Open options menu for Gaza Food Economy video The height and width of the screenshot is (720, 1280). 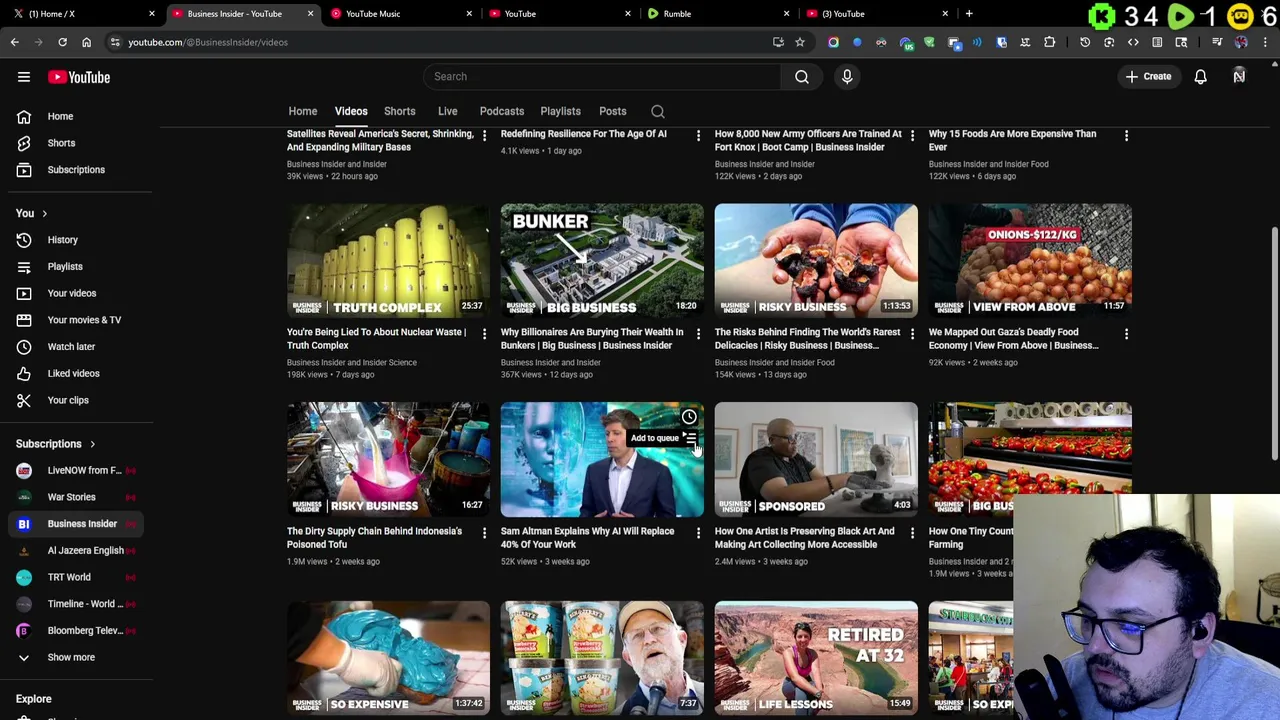coord(1126,334)
